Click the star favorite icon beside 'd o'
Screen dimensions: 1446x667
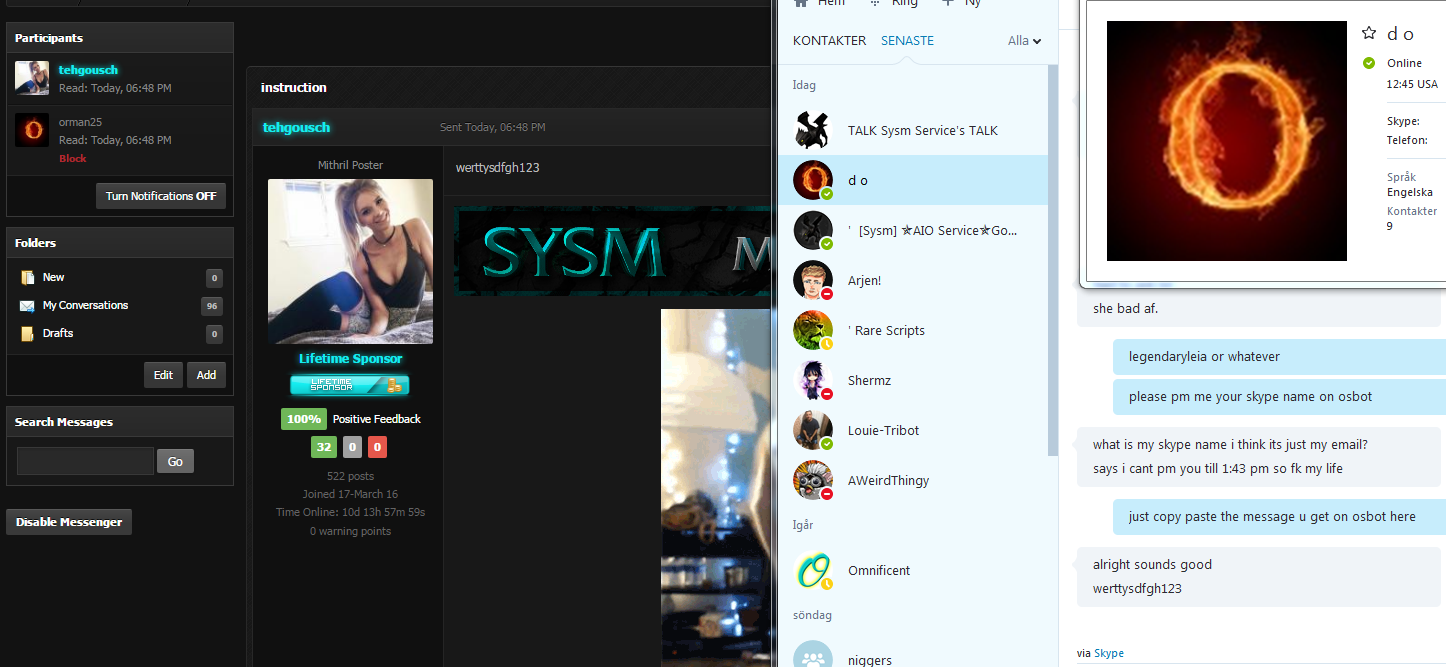coord(1369,33)
